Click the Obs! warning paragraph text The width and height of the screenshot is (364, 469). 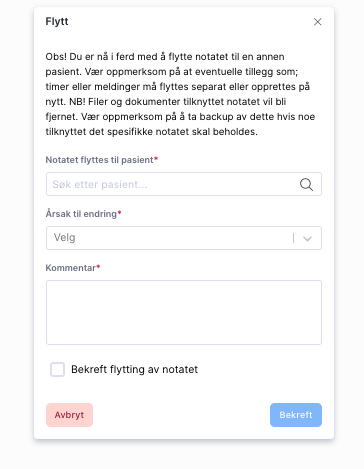click(180, 94)
